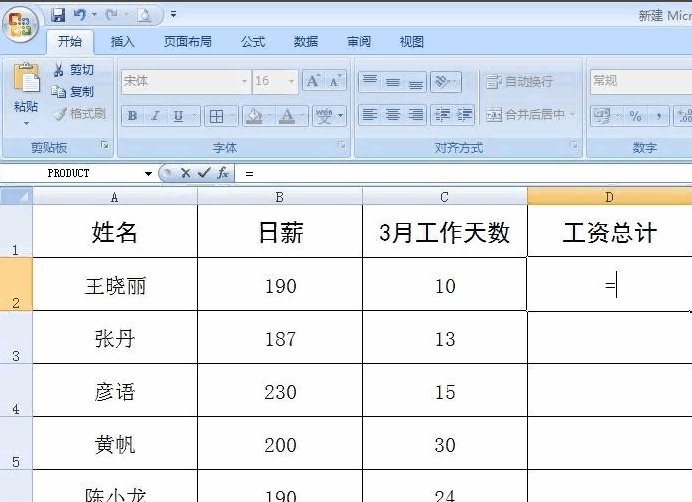Expand the 粘贴 dropdown arrow

coord(26,124)
